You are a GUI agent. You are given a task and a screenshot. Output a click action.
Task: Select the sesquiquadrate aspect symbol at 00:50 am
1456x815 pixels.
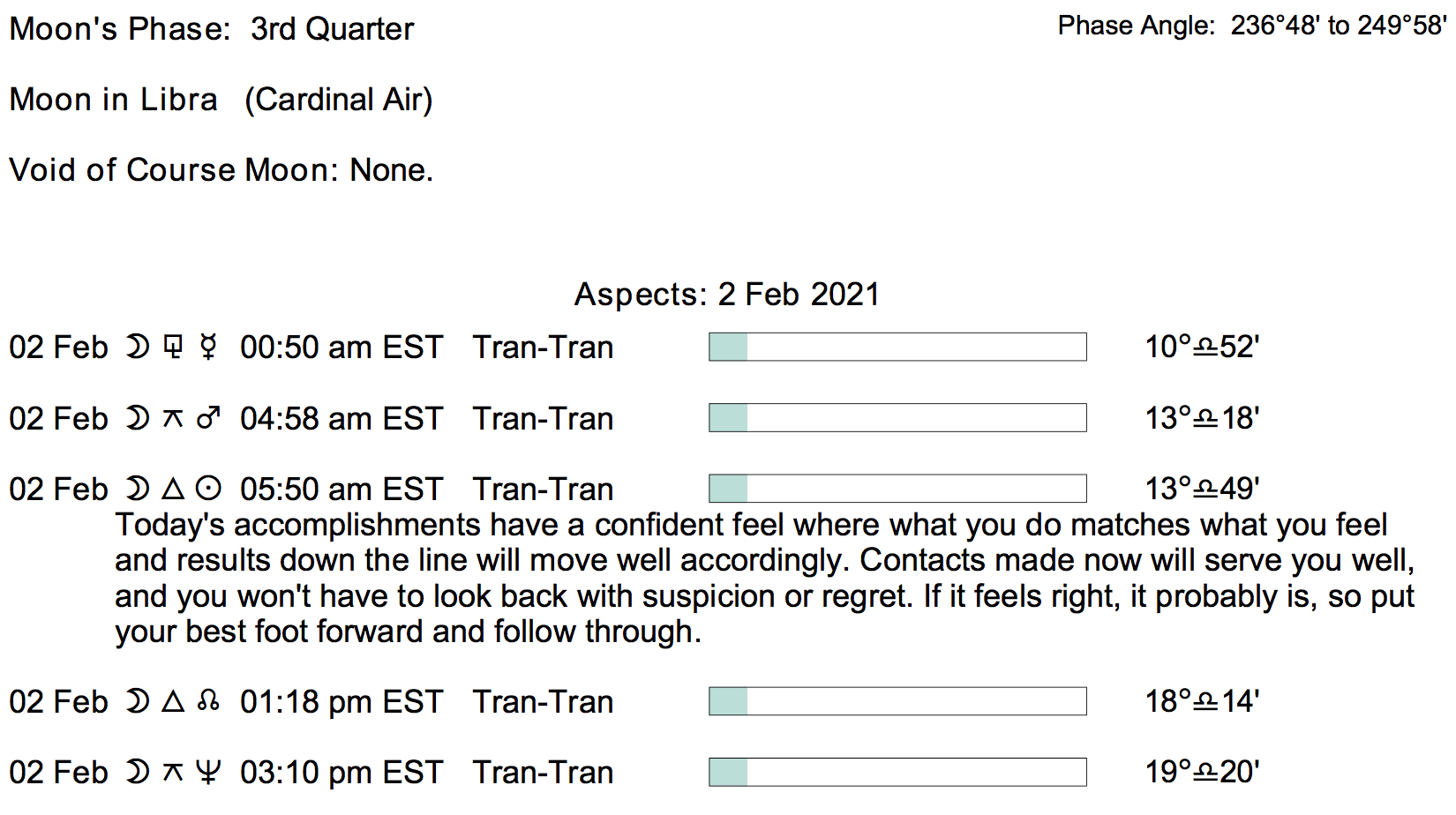coord(173,347)
